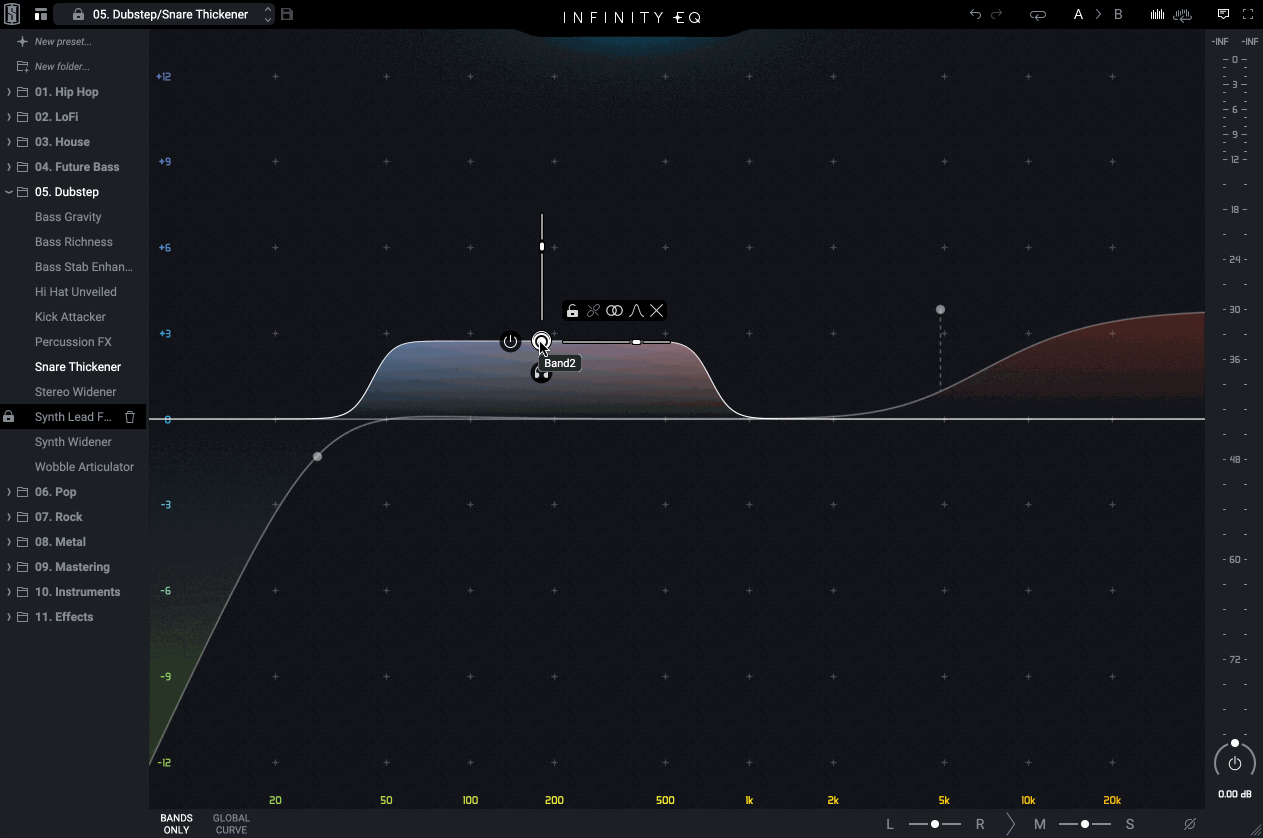Click the overlapping circles stereo icon
Screen dimensions: 1263x838
pyautogui.click(x=614, y=311)
